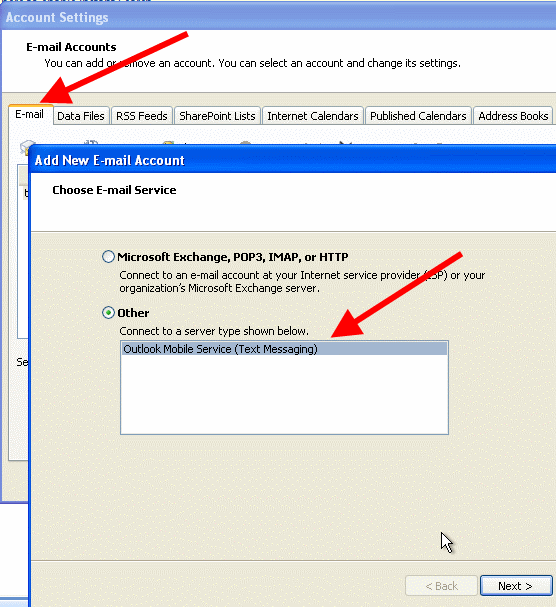
Task: Choose the Other radio button
Action: (108, 312)
